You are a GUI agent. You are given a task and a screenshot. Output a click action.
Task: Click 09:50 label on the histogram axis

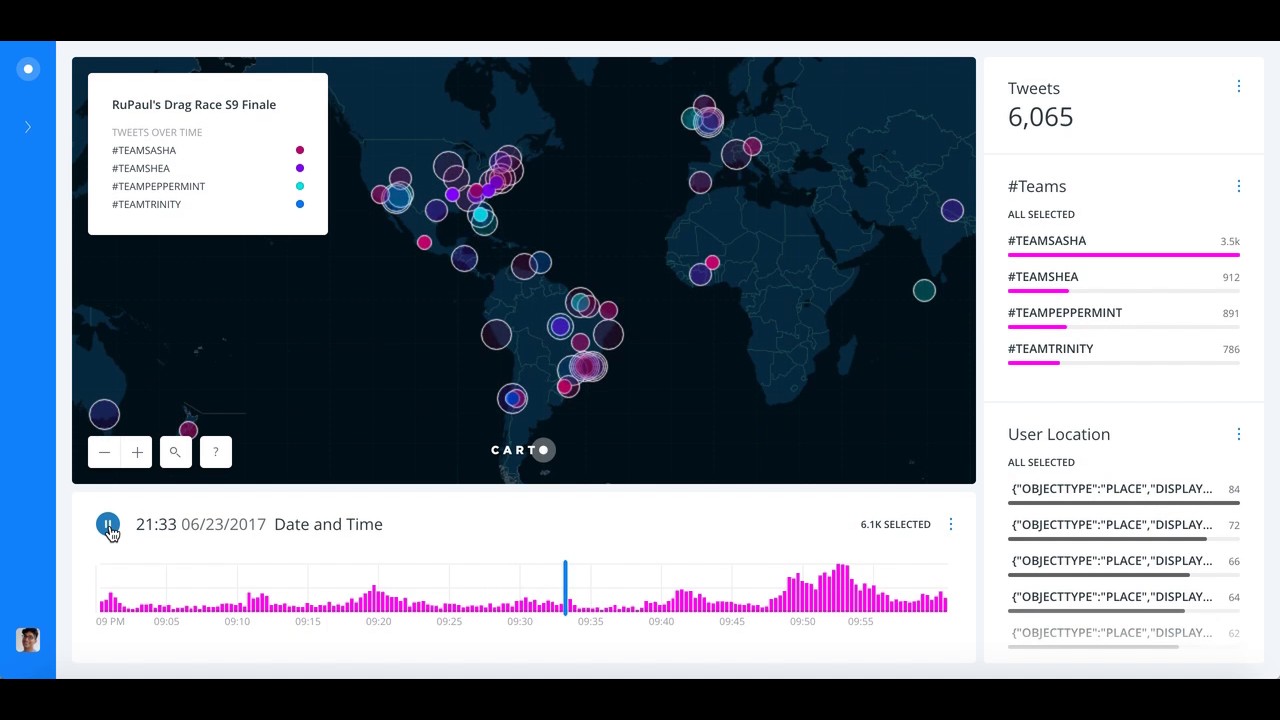pos(802,621)
